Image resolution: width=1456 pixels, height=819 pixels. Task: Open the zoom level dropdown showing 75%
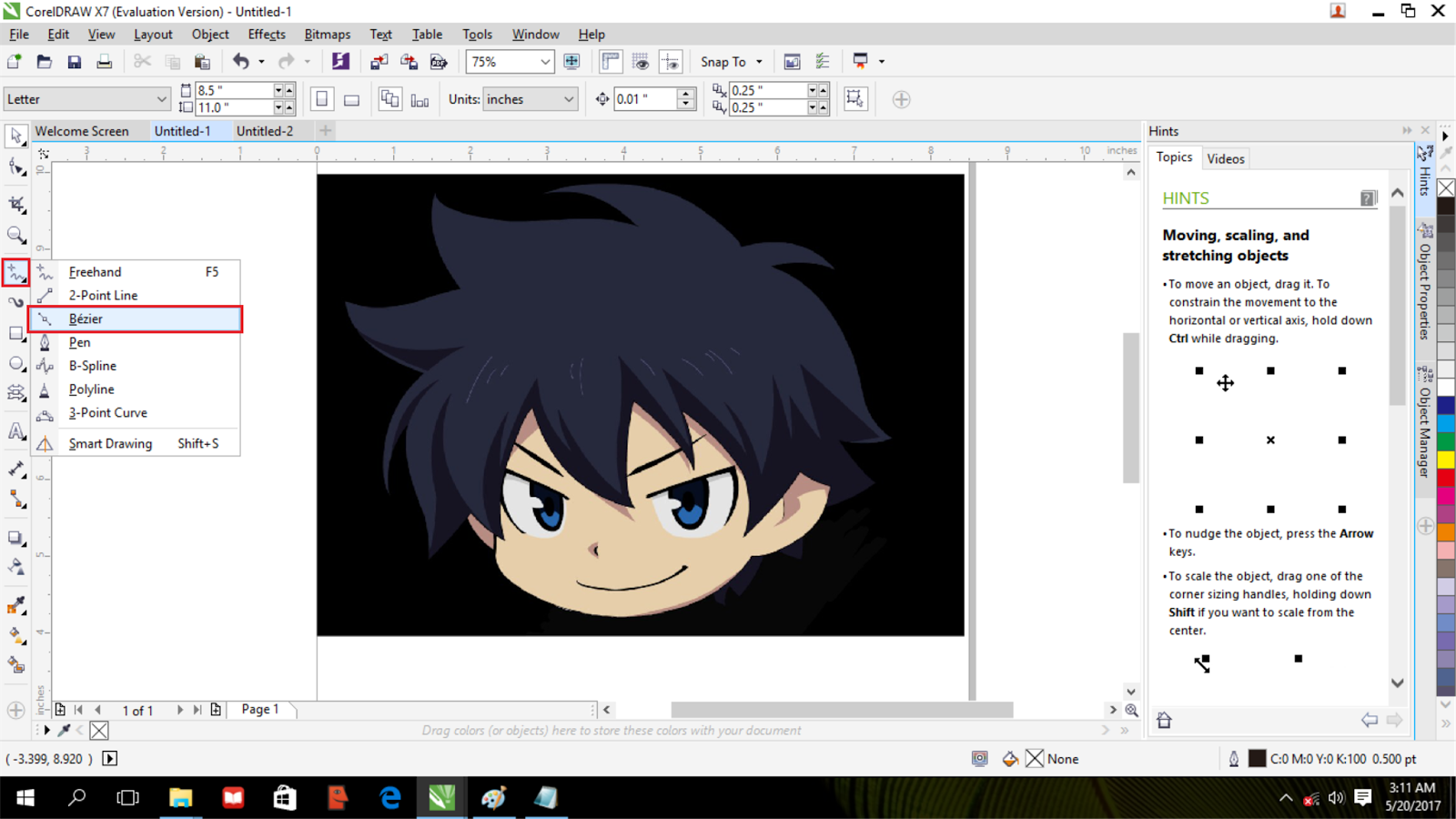point(544,62)
